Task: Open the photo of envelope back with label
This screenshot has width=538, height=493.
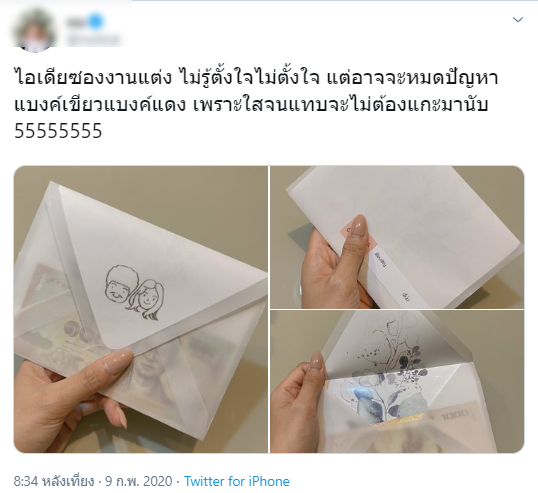Action: 397,237
